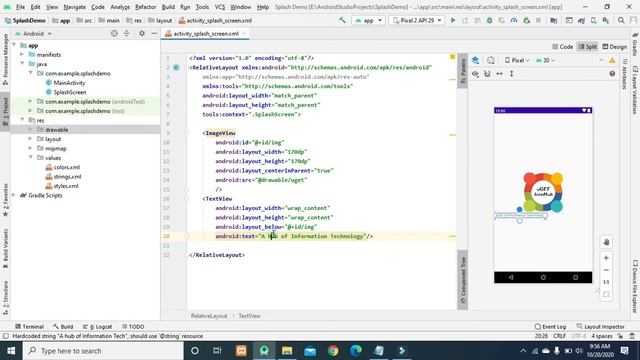Viewport: 640px width, 360px height.
Task: Click the collapse all icon in Project panel
Action: tap(127, 33)
